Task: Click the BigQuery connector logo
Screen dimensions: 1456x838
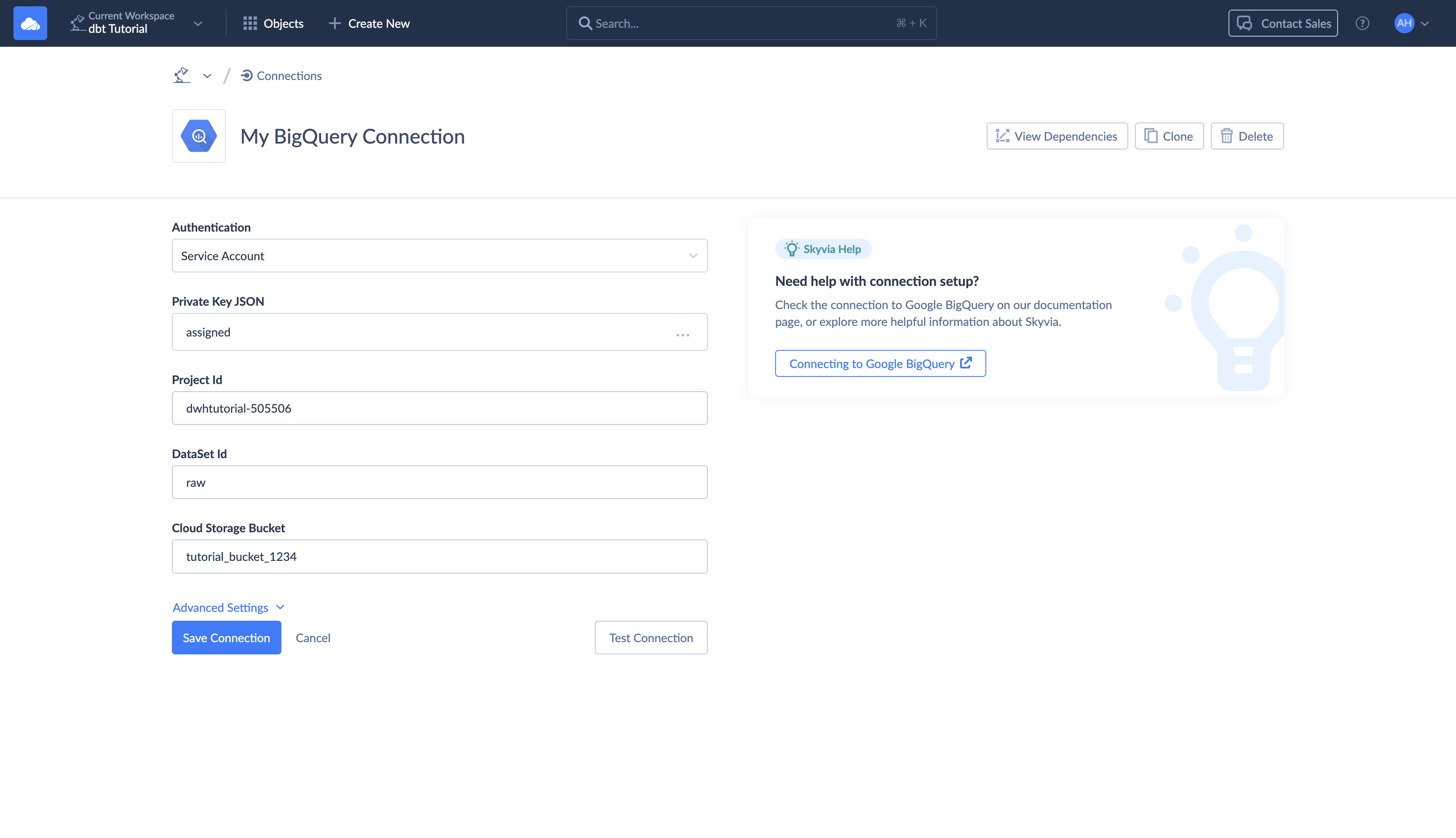Action: [198, 136]
